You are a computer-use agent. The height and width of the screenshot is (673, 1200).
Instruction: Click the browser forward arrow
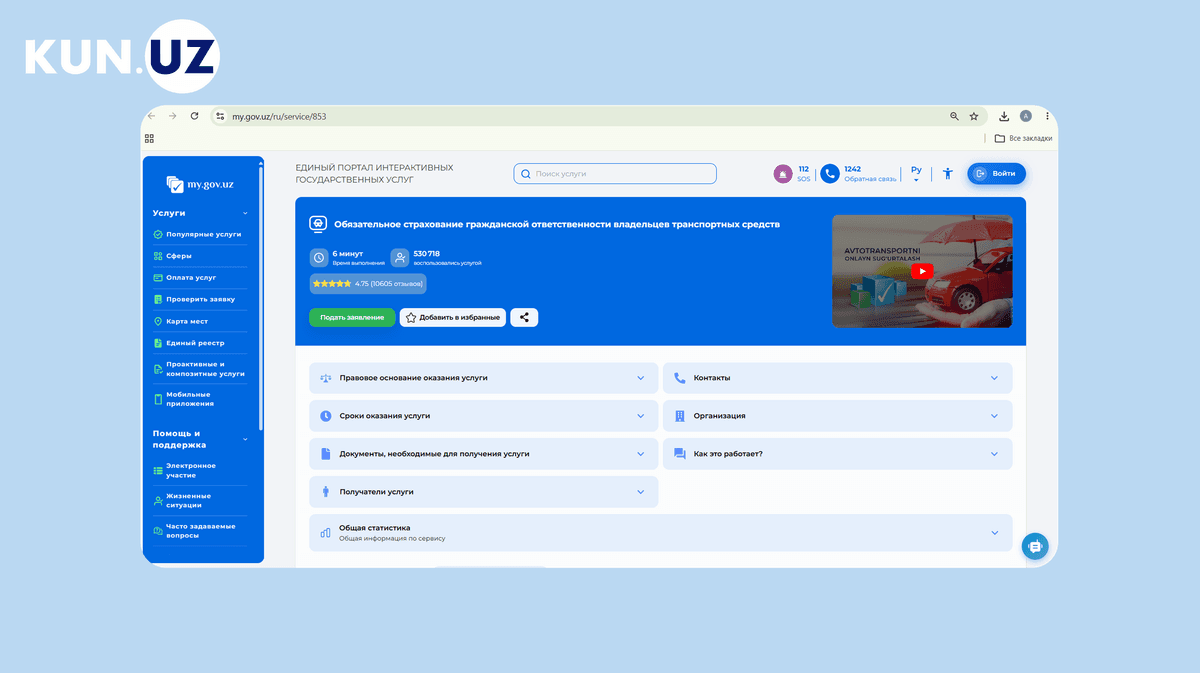(x=172, y=116)
